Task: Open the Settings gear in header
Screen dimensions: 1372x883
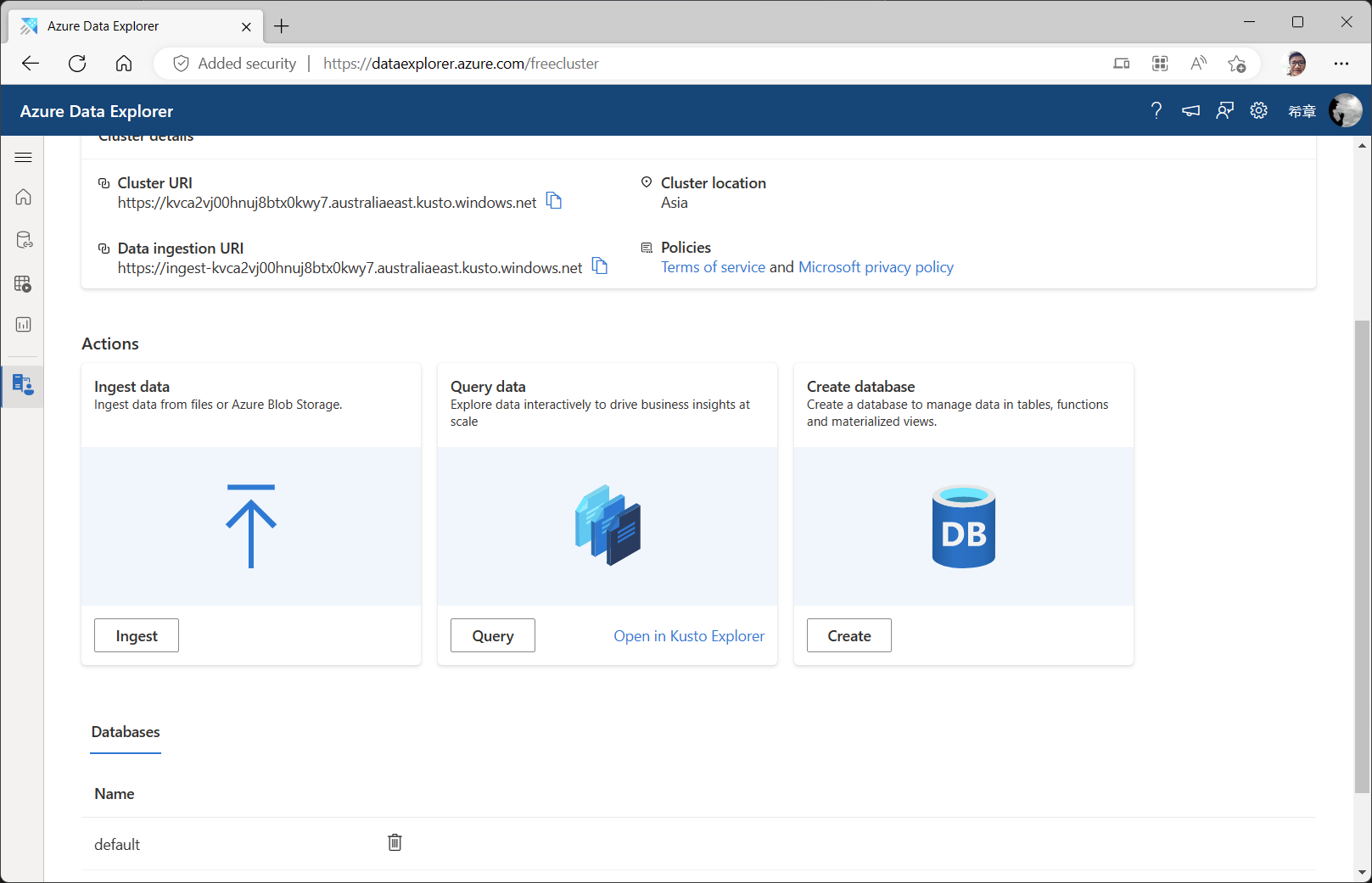Action: [1258, 110]
